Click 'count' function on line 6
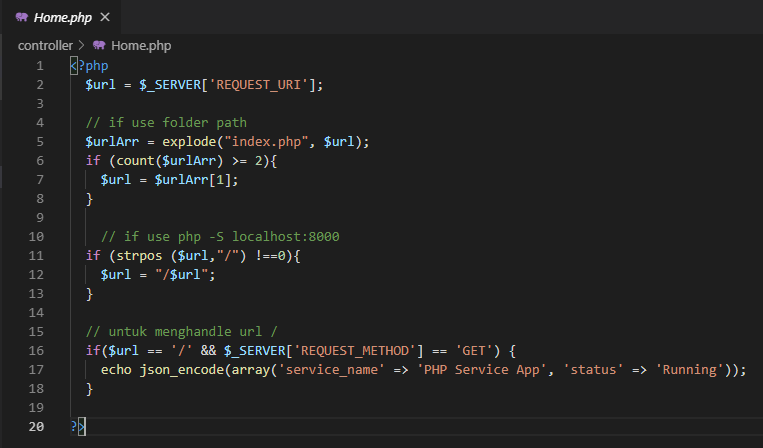 coord(135,161)
